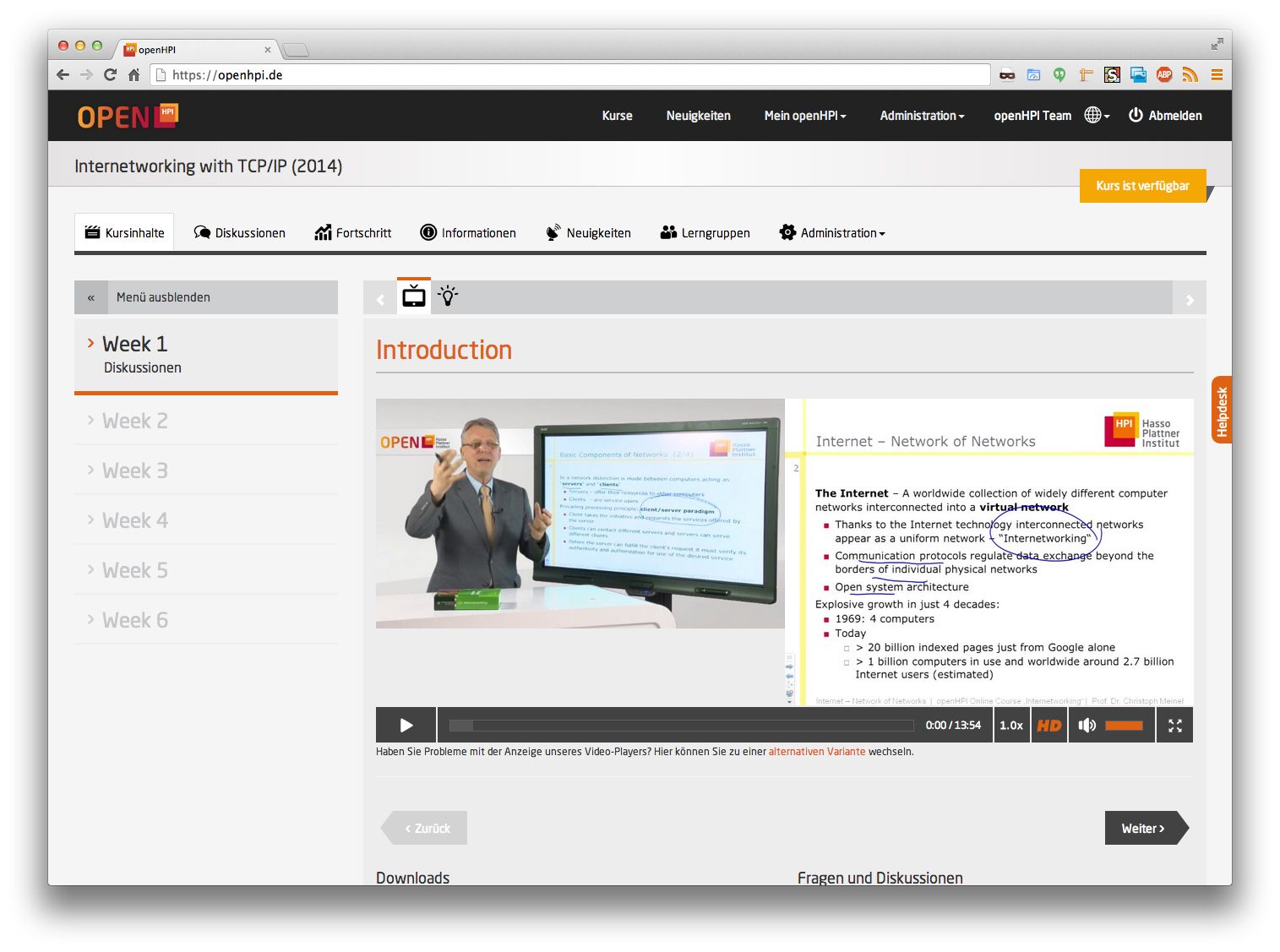Reload the browser page
Viewport: 1280px width, 952px height.
point(110,75)
